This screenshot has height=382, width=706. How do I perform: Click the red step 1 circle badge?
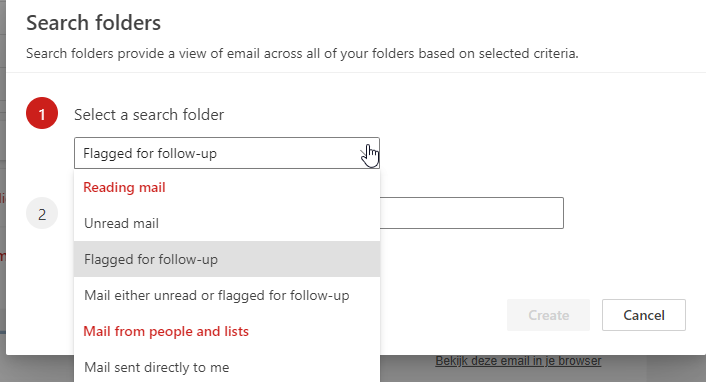(x=42, y=113)
